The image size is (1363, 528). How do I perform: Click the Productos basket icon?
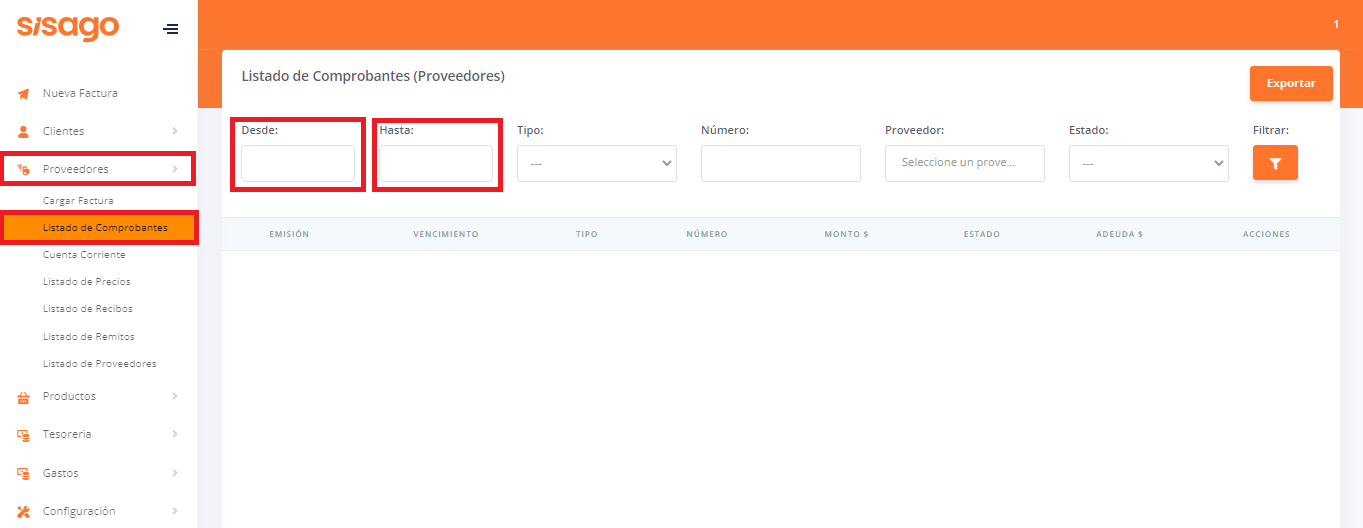click(24, 397)
